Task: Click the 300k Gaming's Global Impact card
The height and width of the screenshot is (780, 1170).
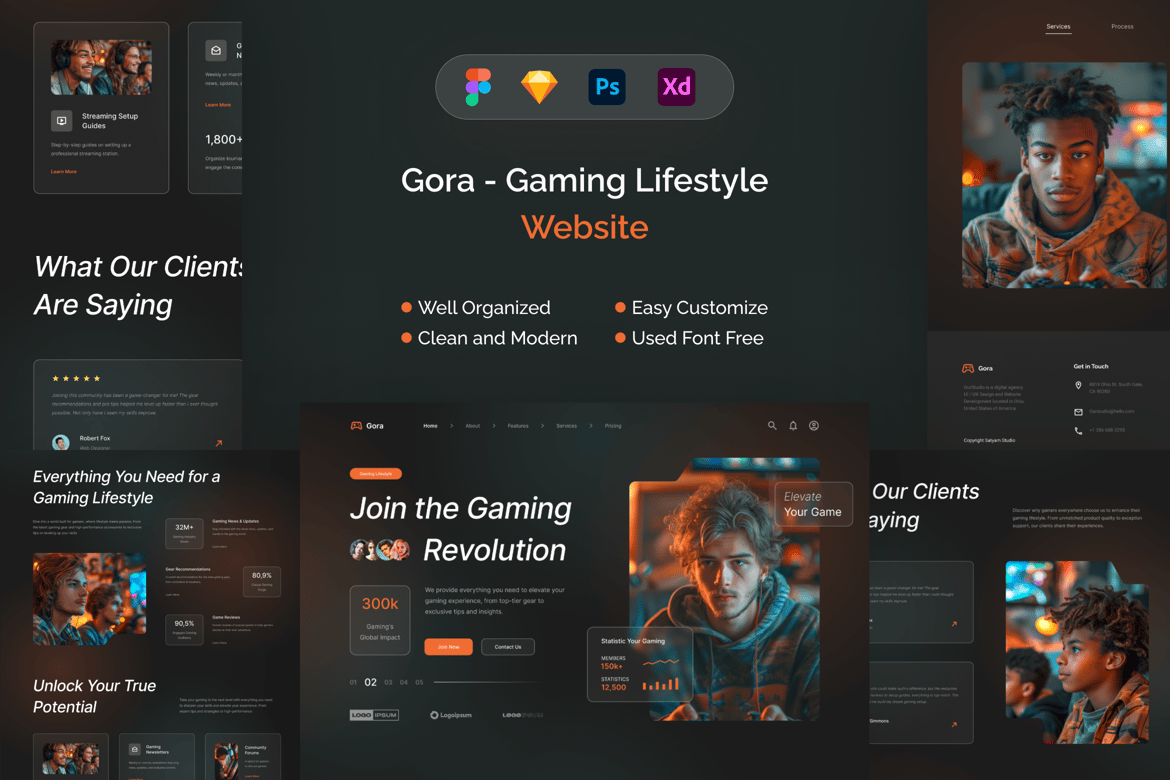Action: (x=380, y=620)
